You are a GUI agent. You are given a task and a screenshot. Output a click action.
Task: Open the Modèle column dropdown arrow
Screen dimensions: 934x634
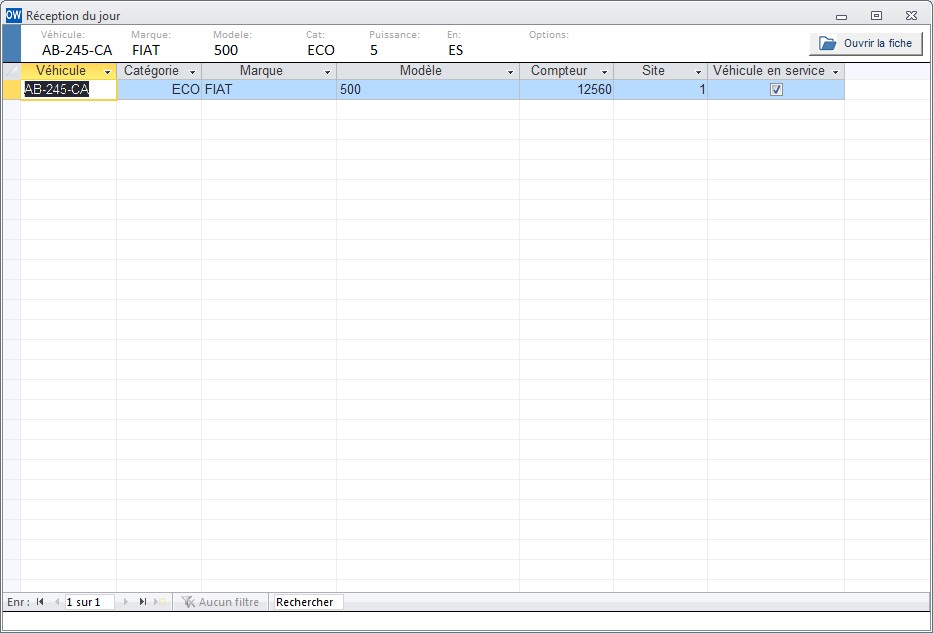510,72
